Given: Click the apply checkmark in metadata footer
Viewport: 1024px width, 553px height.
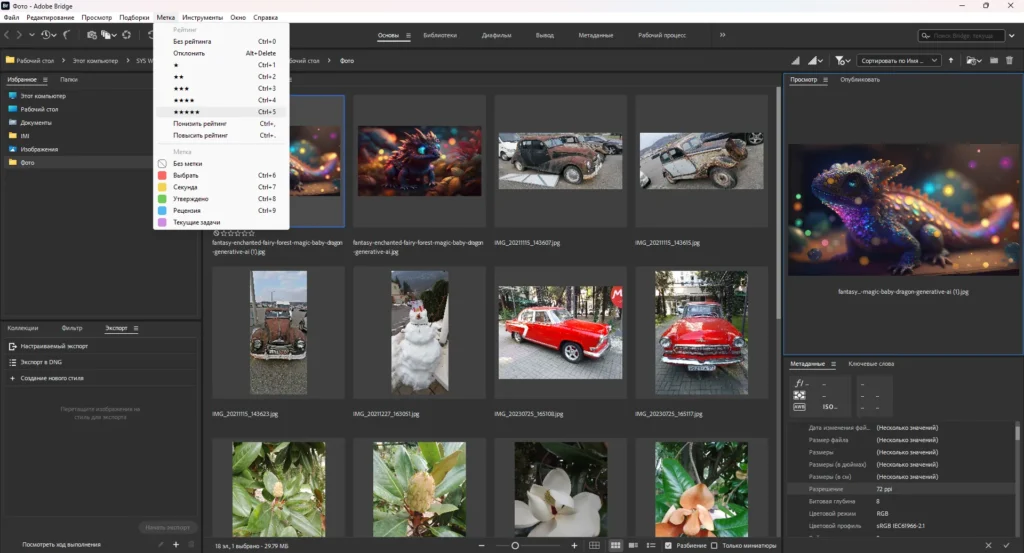Looking at the screenshot, I should tap(1006, 545).
